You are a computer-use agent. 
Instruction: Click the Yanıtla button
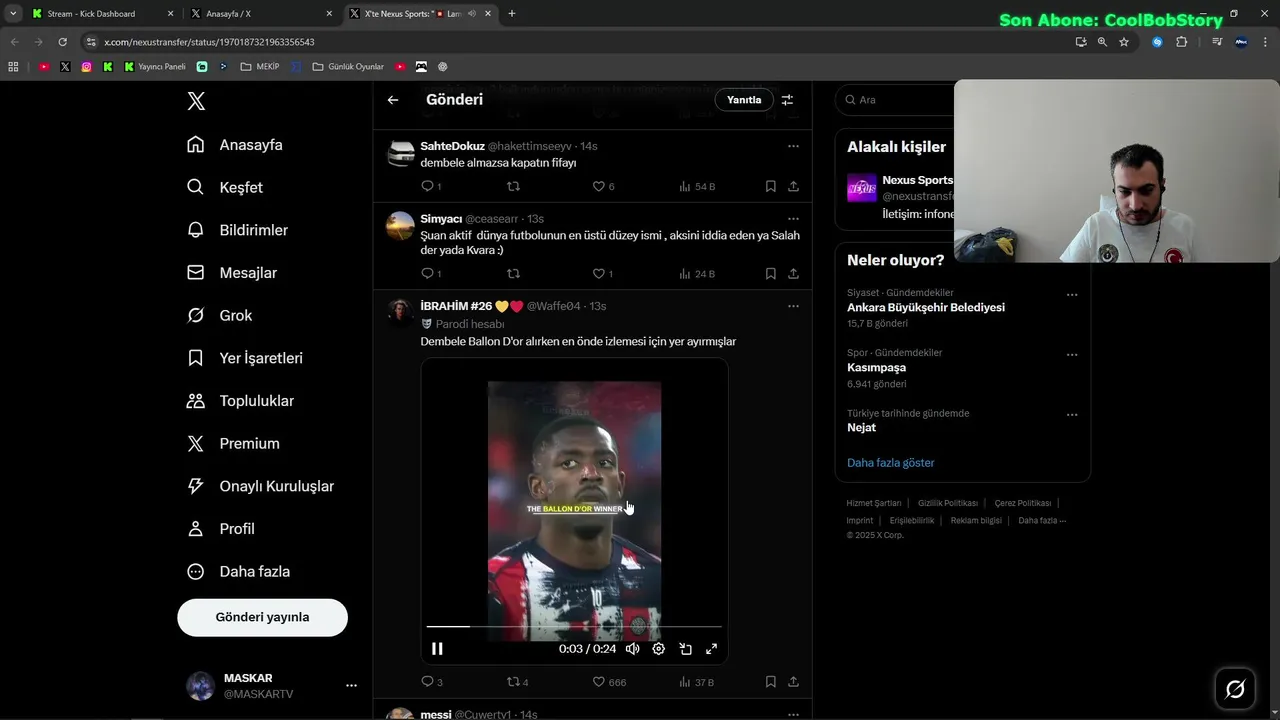744,100
